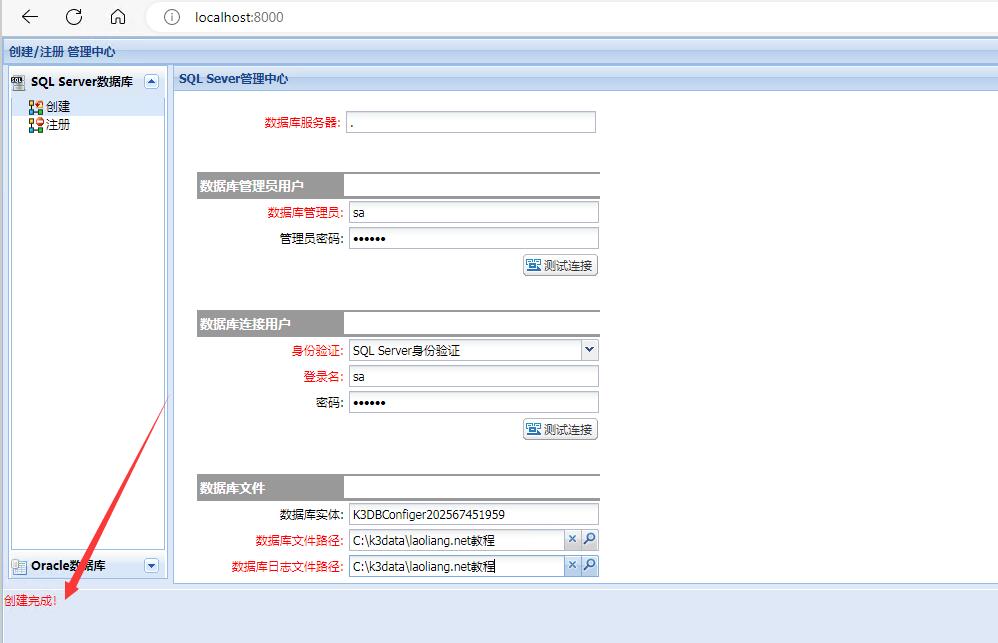Focus the 数据库日志文件路径 input field
The image size is (998, 643).
click(456, 566)
